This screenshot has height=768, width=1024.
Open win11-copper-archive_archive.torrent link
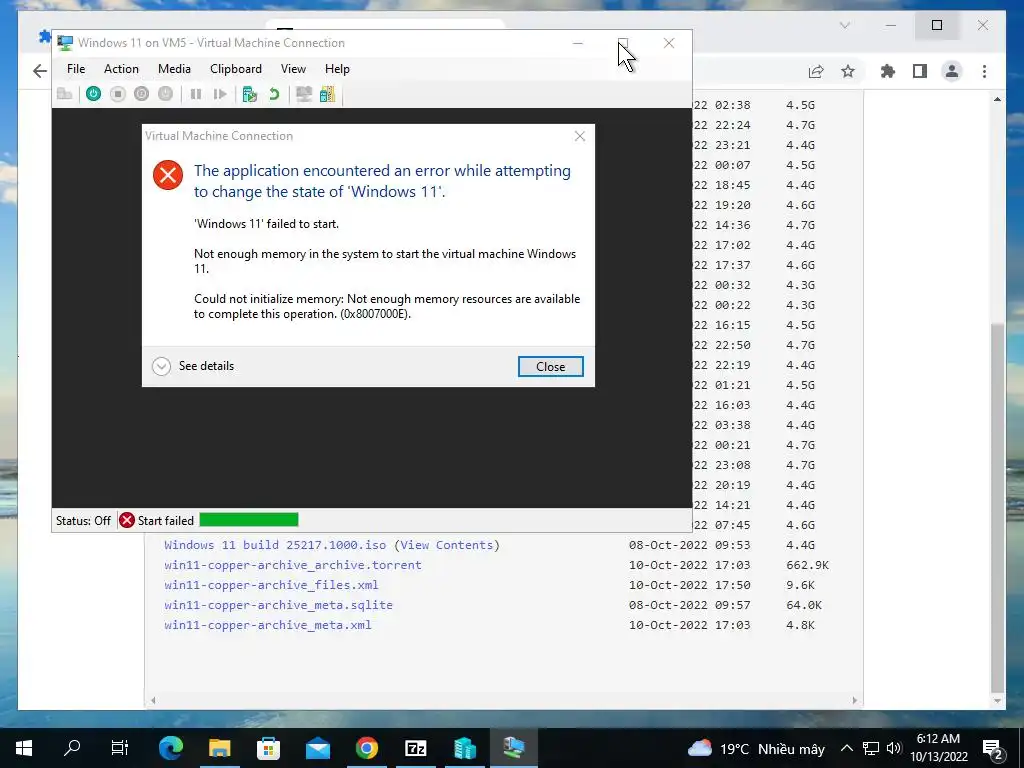[x=293, y=565]
